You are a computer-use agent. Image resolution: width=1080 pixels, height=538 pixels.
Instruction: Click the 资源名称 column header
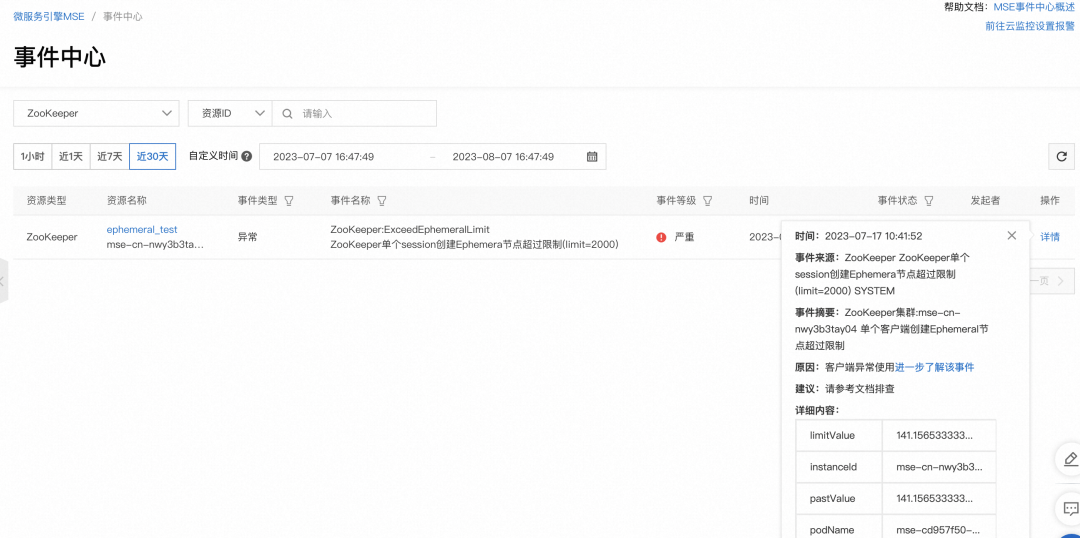pos(127,200)
